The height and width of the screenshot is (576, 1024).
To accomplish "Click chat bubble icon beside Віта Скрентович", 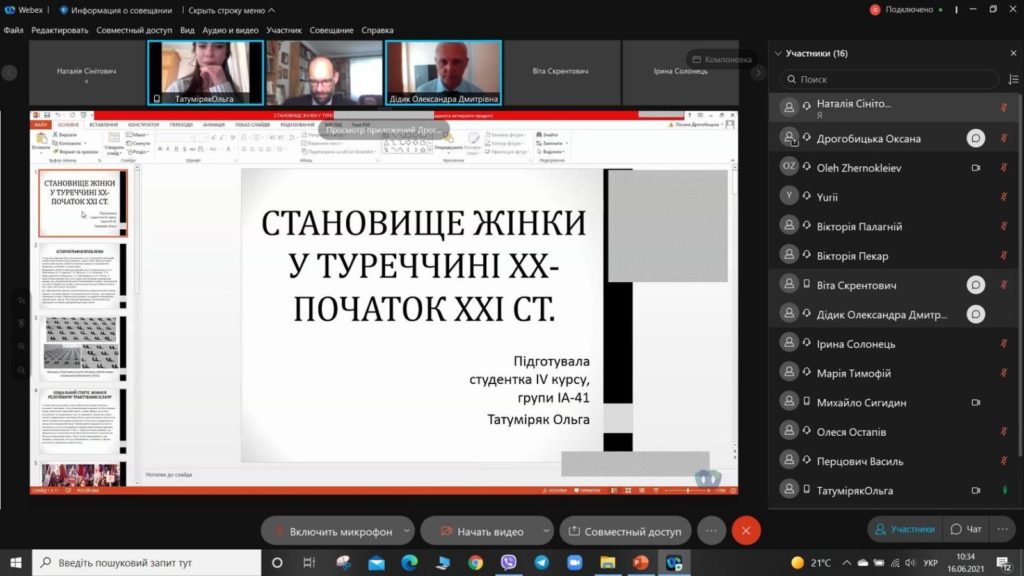I will click(975, 285).
